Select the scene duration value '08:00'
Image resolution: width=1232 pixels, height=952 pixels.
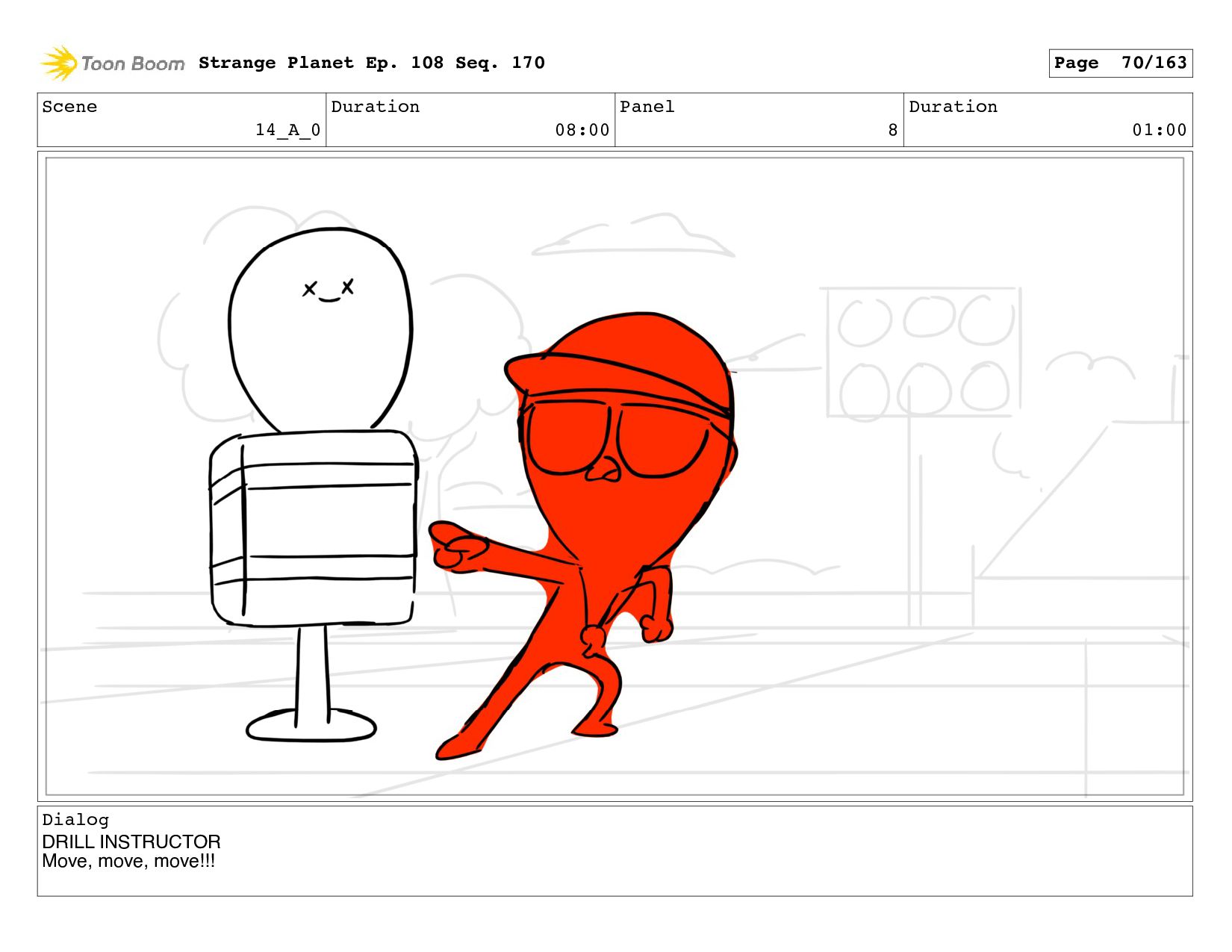tap(582, 130)
